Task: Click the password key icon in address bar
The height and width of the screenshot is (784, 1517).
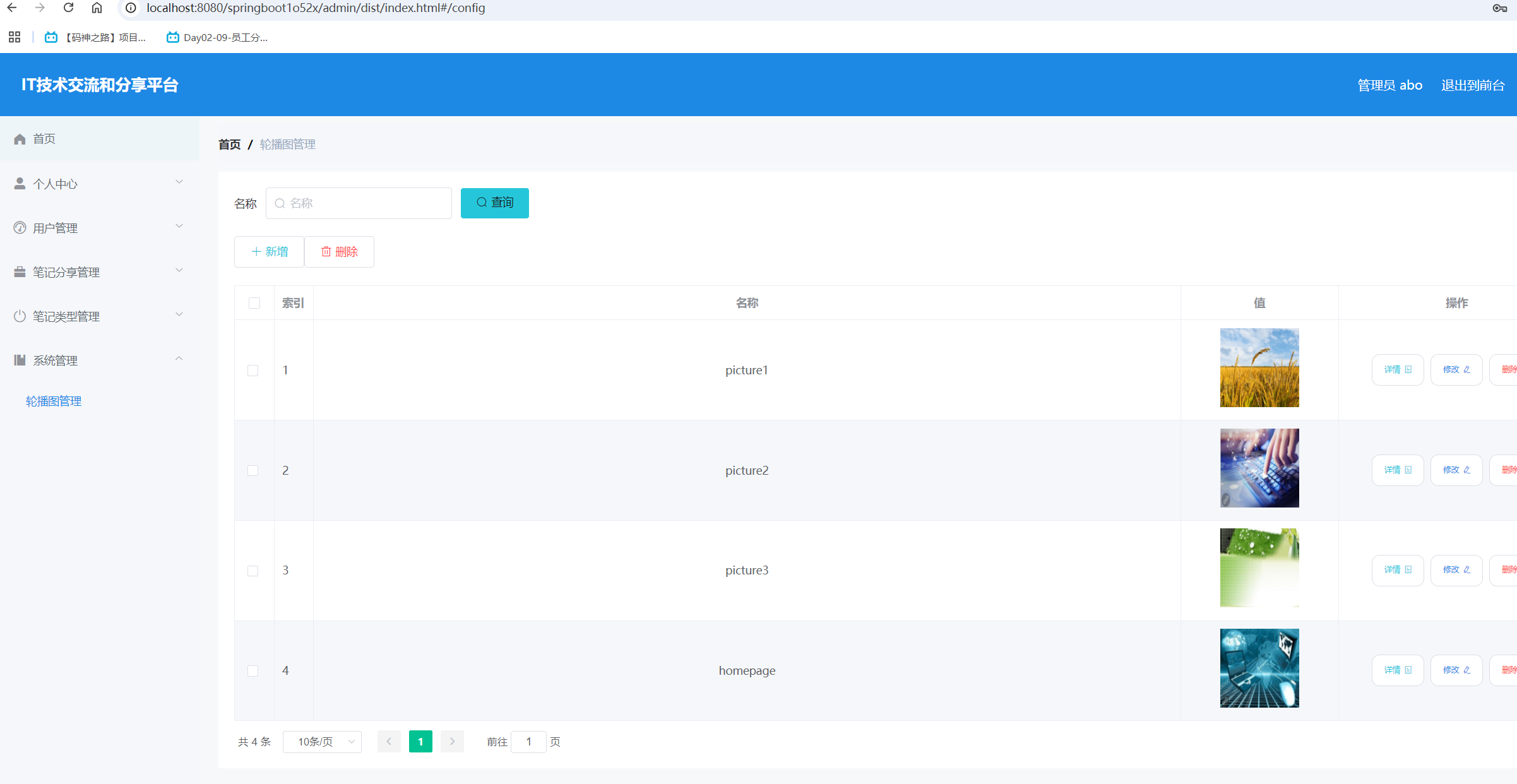Action: pos(1499,8)
